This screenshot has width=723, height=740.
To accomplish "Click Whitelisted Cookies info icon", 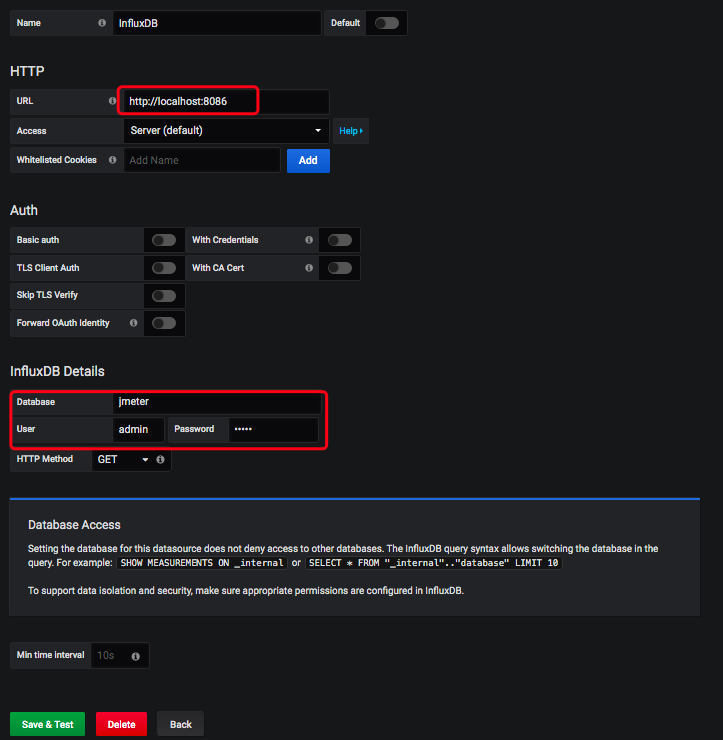I will 112,160.
